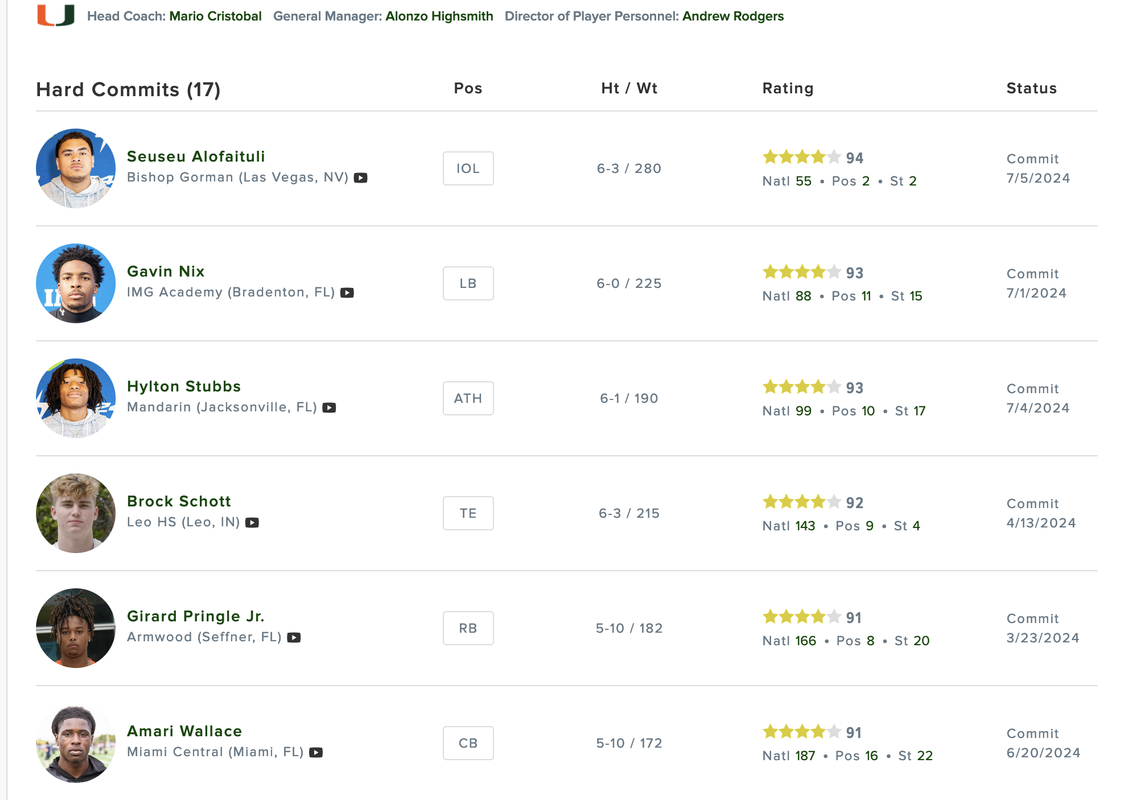Click Brock Schott's headshot thumbnail
Screen dimensions: 1128x800
(76, 513)
